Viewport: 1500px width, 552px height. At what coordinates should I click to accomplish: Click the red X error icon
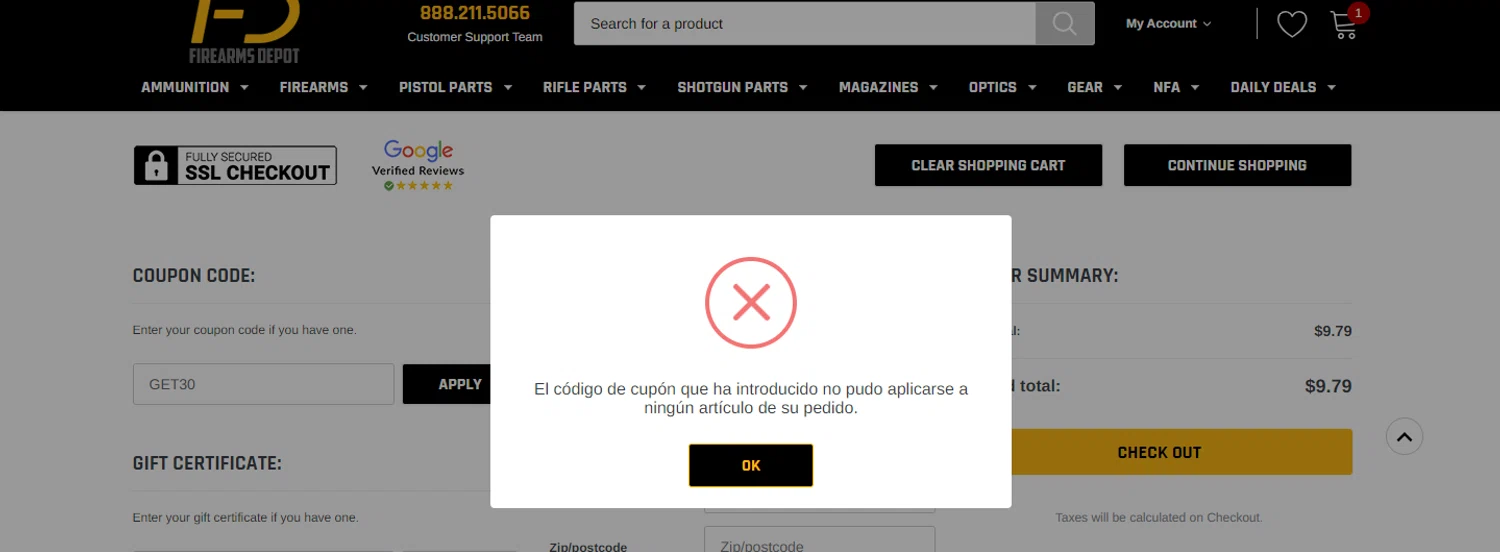pos(751,302)
